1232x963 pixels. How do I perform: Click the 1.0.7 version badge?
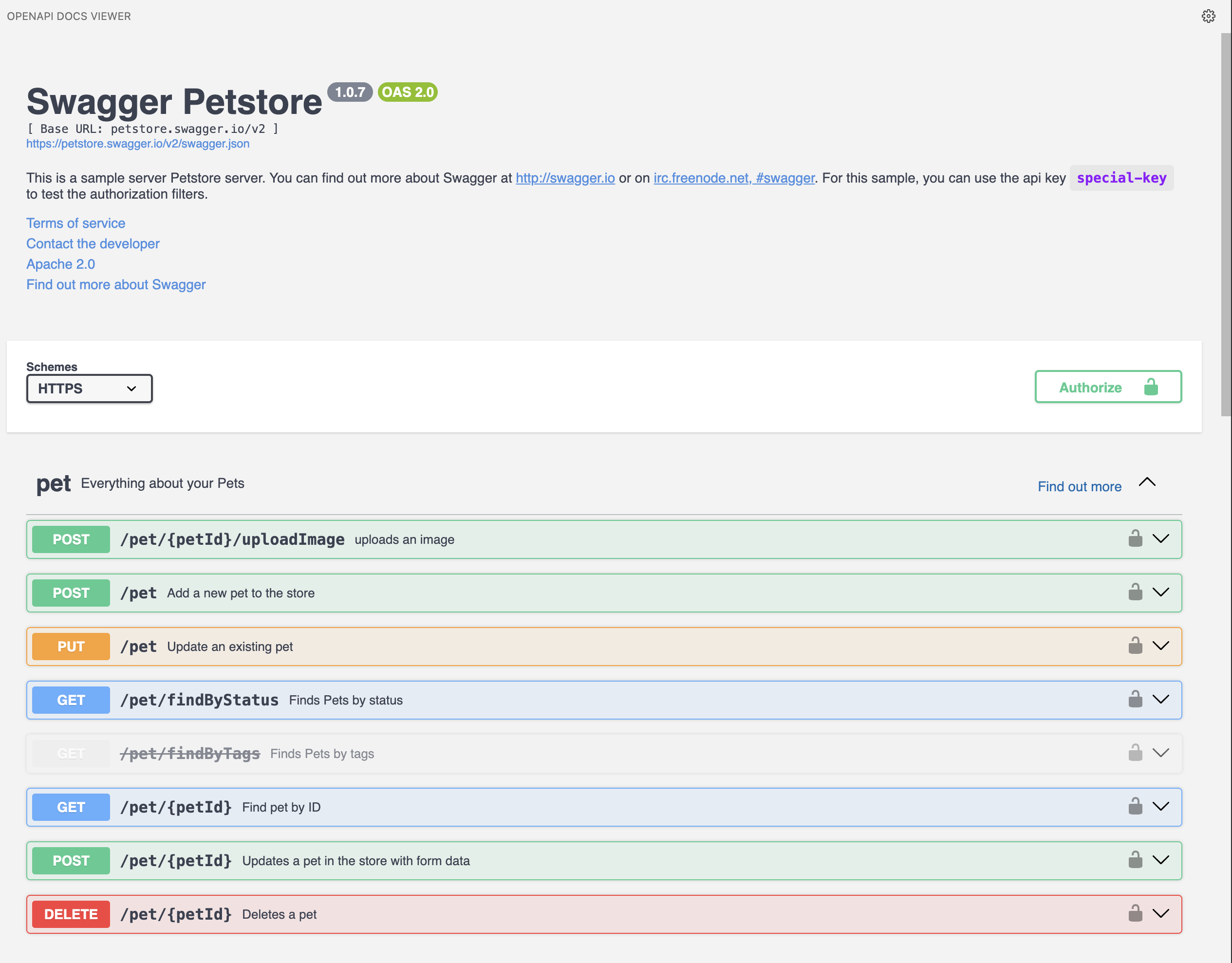point(350,92)
